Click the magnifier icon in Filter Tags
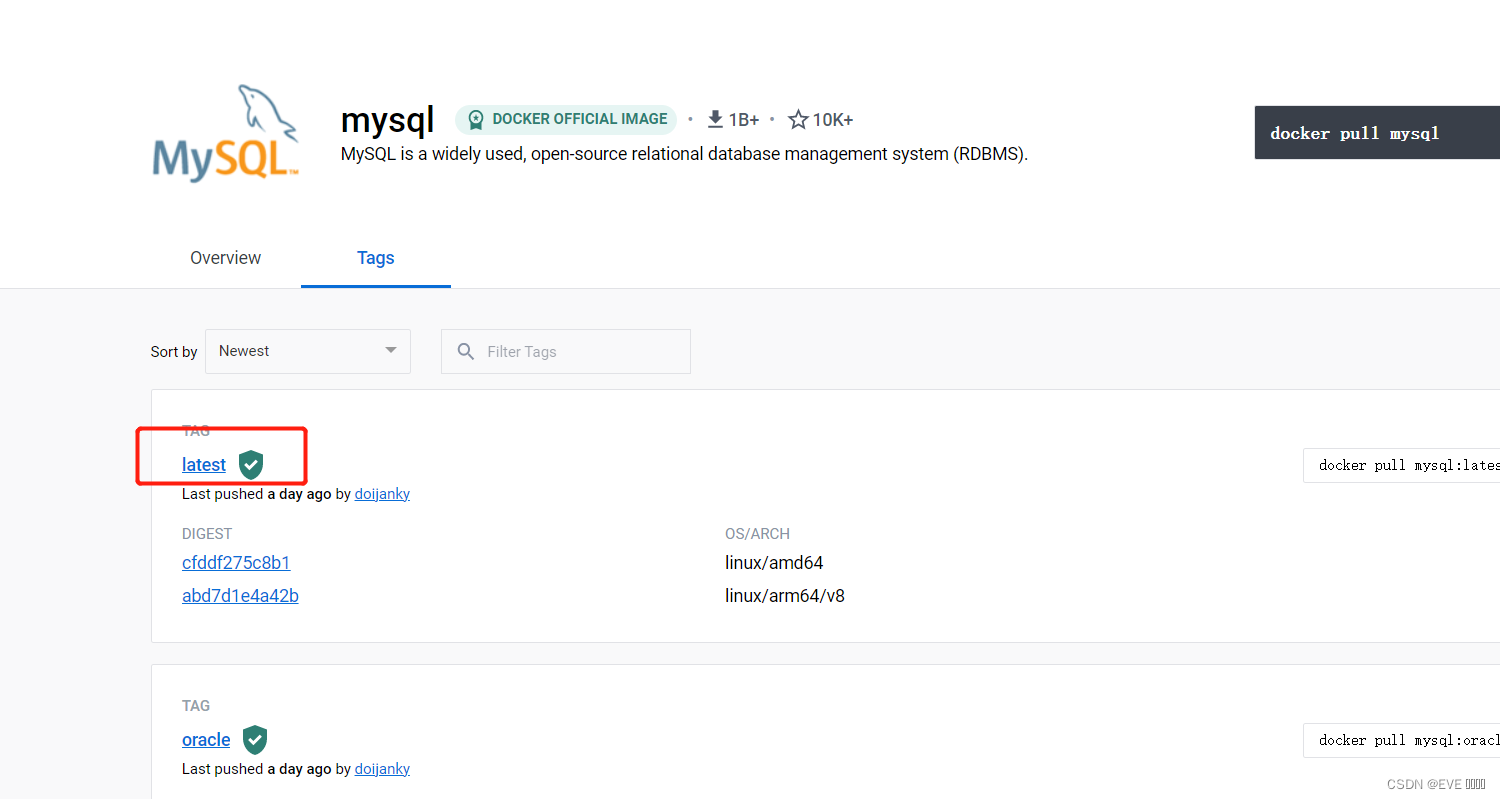The image size is (1500, 799). [x=465, y=351]
